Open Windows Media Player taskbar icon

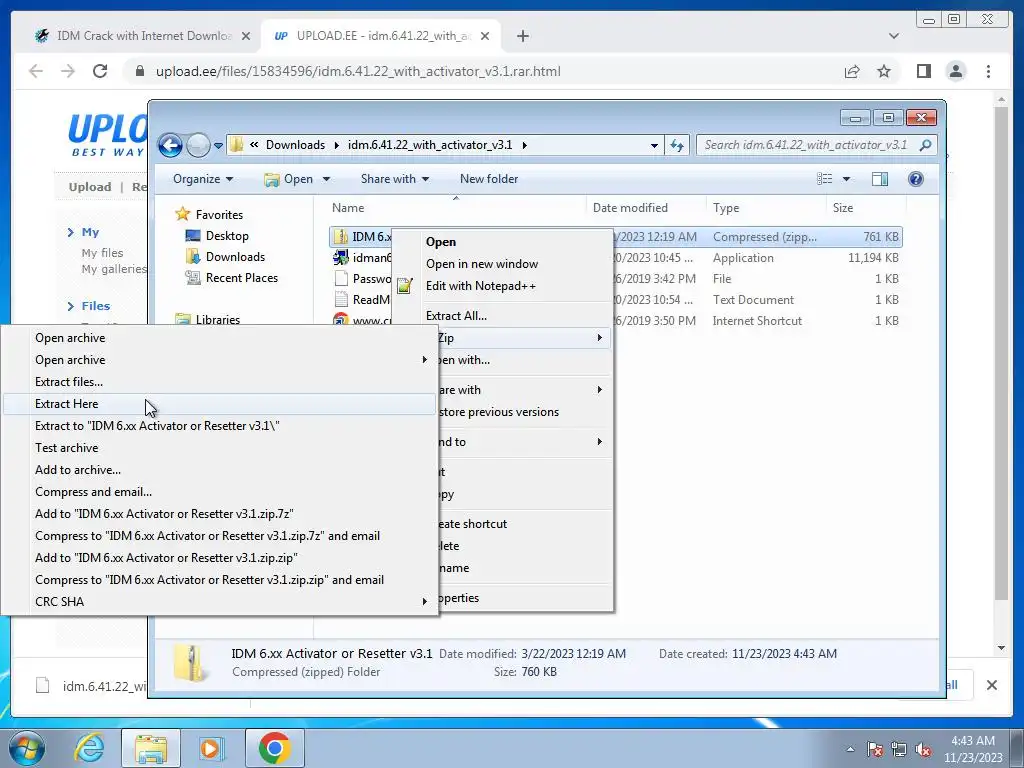[x=212, y=748]
